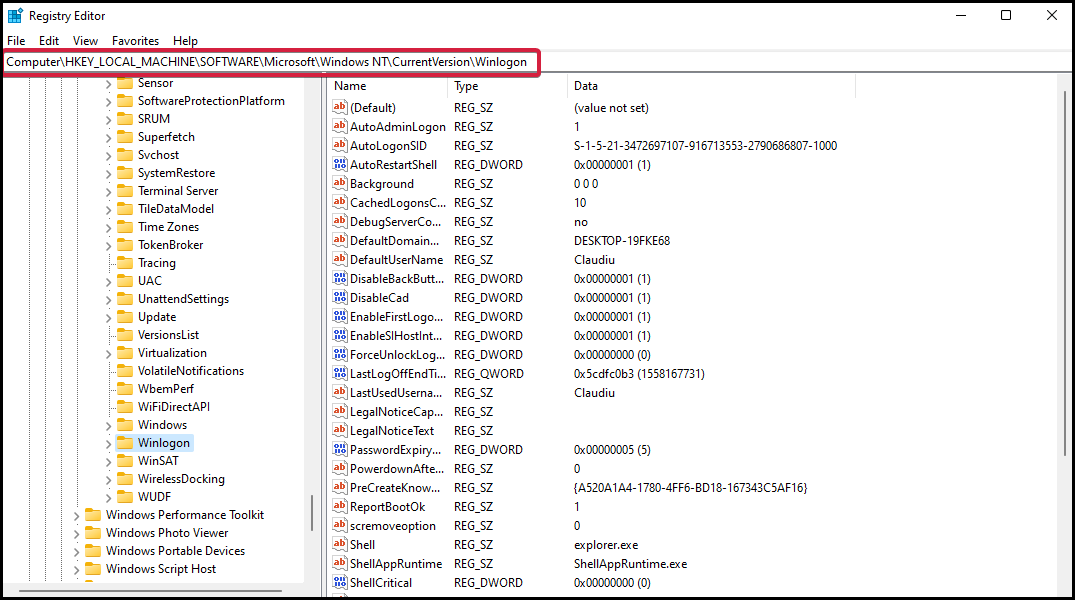Click the string icon beside Shell value
1075x600 pixels.
click(x=339, y=544)
